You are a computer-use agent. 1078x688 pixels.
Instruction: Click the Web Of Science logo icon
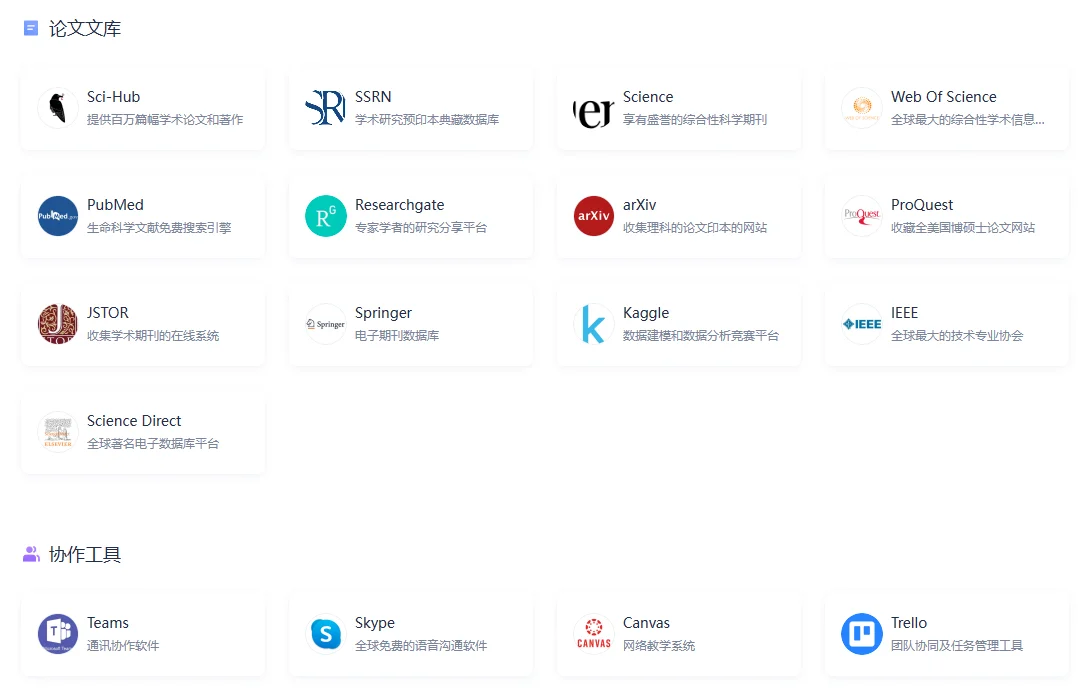[x=862, y=108]
